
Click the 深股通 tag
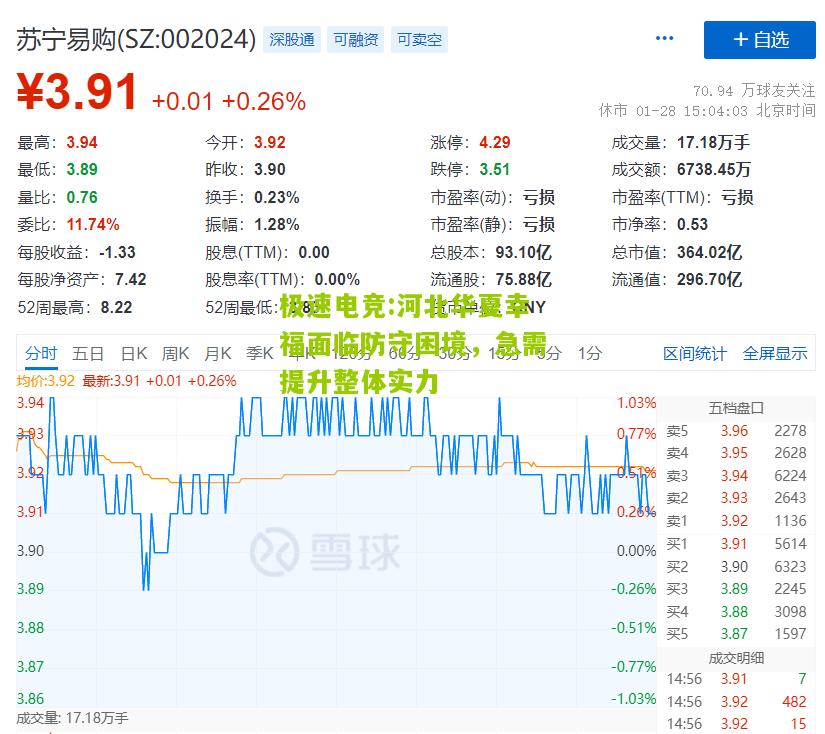(x=291, y=39)
